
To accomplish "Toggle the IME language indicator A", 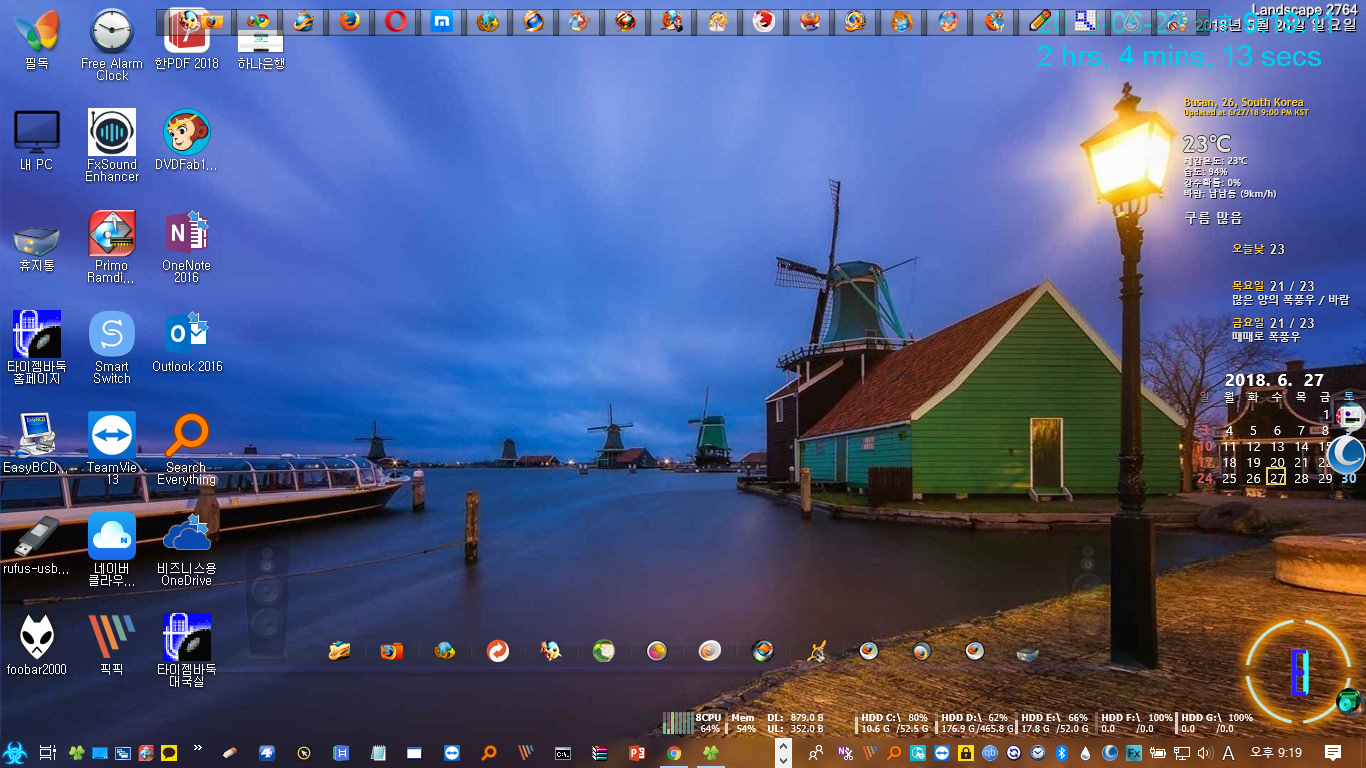I will pyautogui.click(x=1228, y=753).
